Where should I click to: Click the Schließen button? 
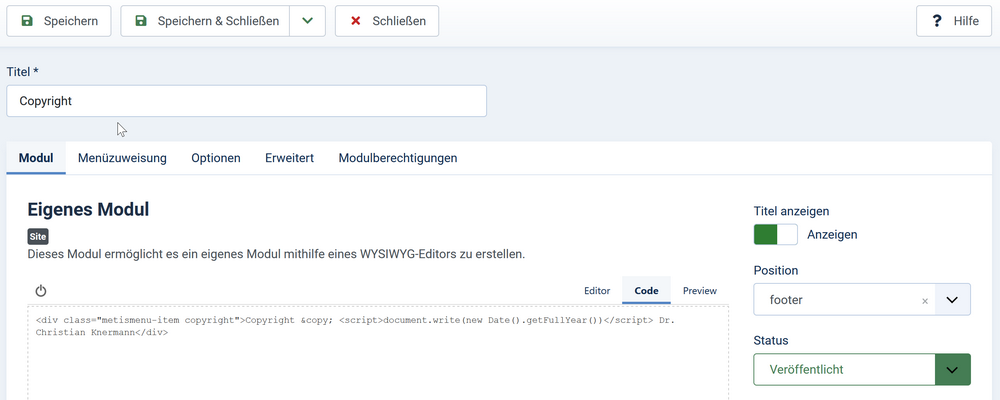[x=386, y=21]
